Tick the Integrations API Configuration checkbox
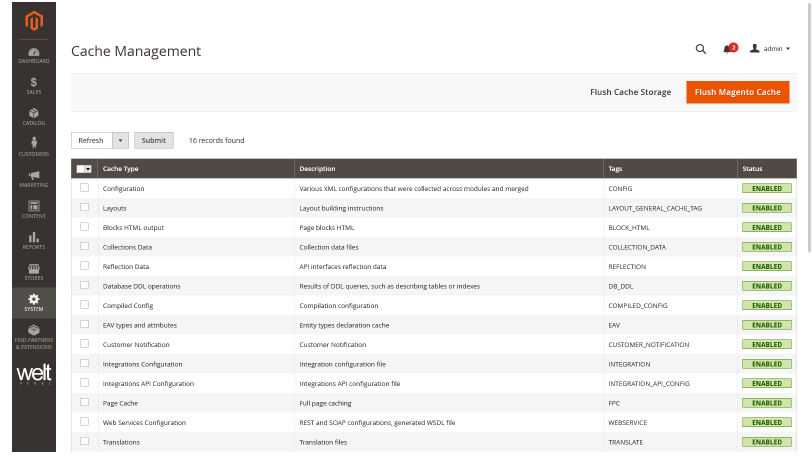Viewport: 812px width, 461px height. pyautogui.click(x=84, y=383)
